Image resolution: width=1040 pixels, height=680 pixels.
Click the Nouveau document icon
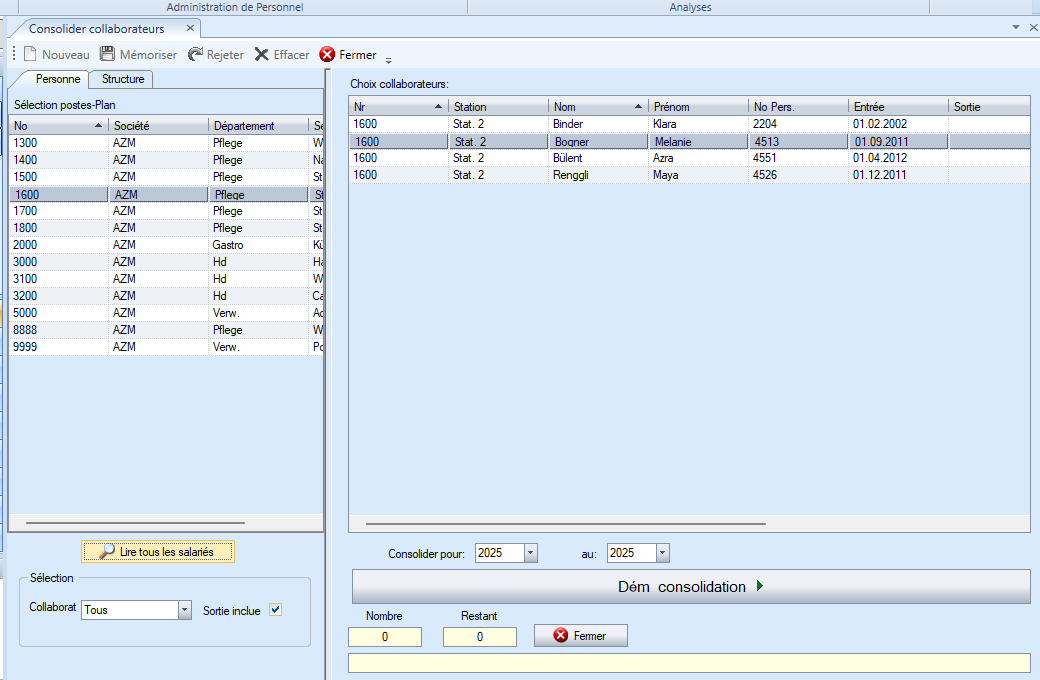(30, 55)
